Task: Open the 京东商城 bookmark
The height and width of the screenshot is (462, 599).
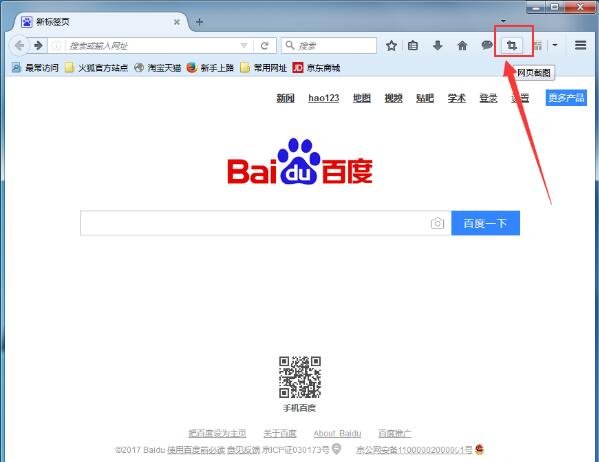Action: 316,68
